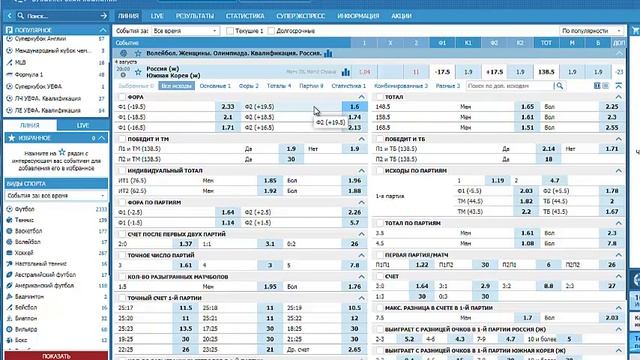Screen dimensions: 640x360
Task: Click the Формула 1 icon in popular list
Action: click(x=9, y=75)
